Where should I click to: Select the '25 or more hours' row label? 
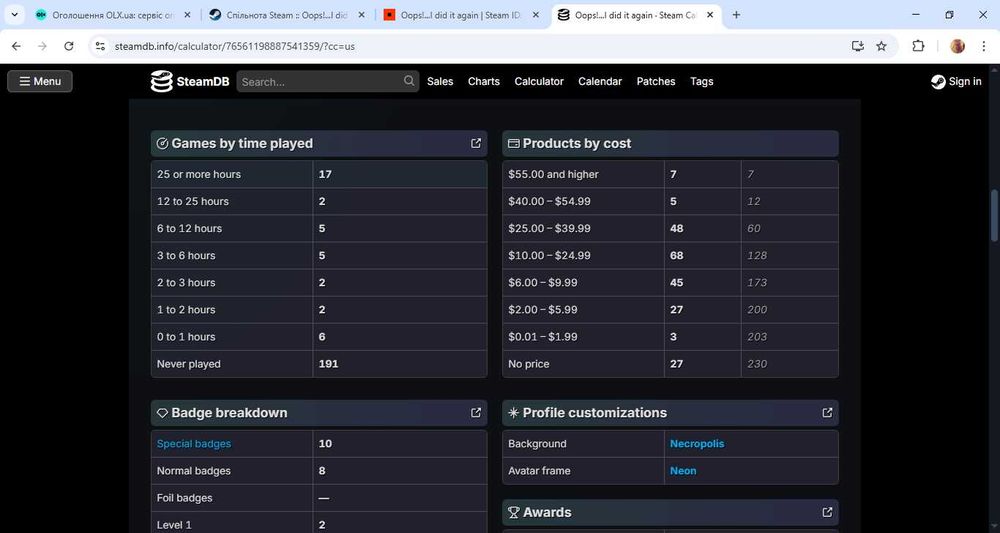[199, 174]
